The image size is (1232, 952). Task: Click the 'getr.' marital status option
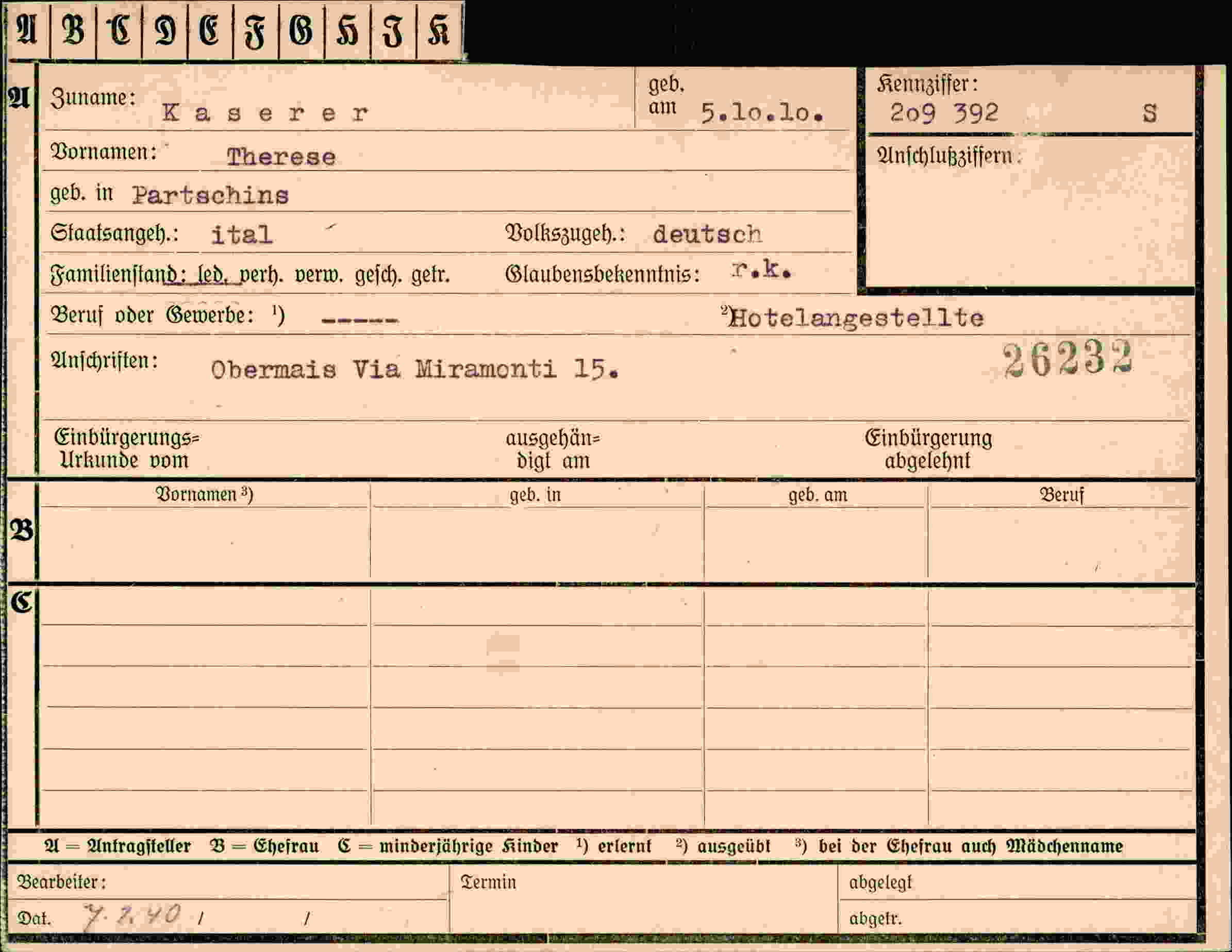pyautogui.click(x=430, y=275)
